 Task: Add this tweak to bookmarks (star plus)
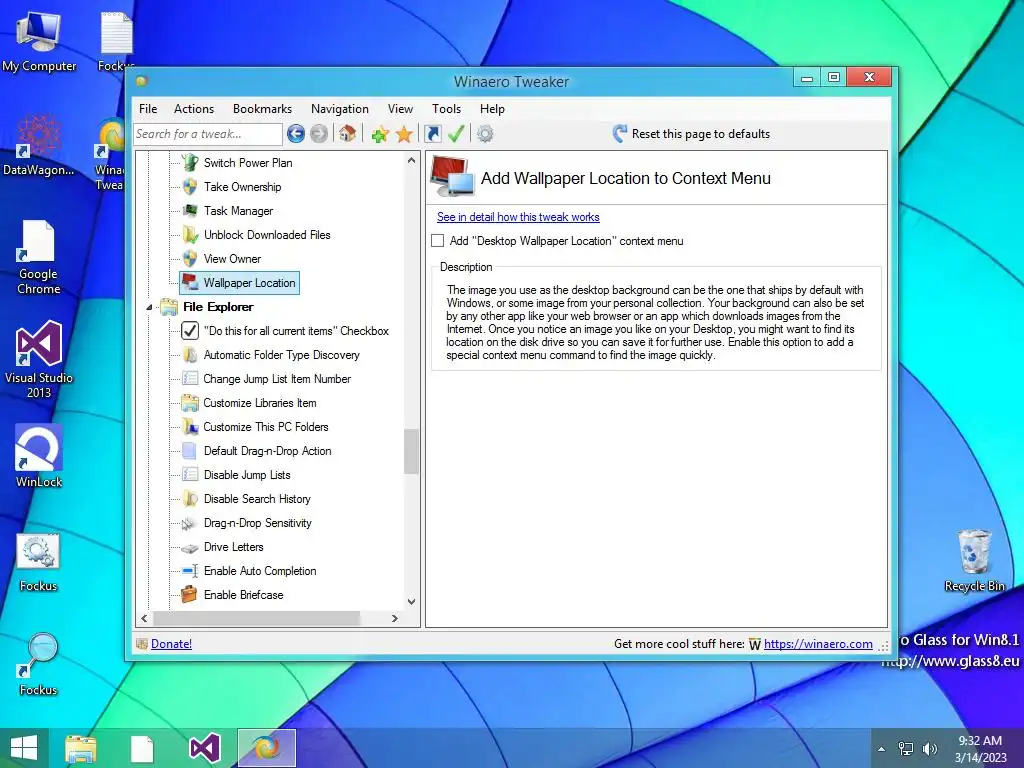pyautogui.click(x=380, y=134)
